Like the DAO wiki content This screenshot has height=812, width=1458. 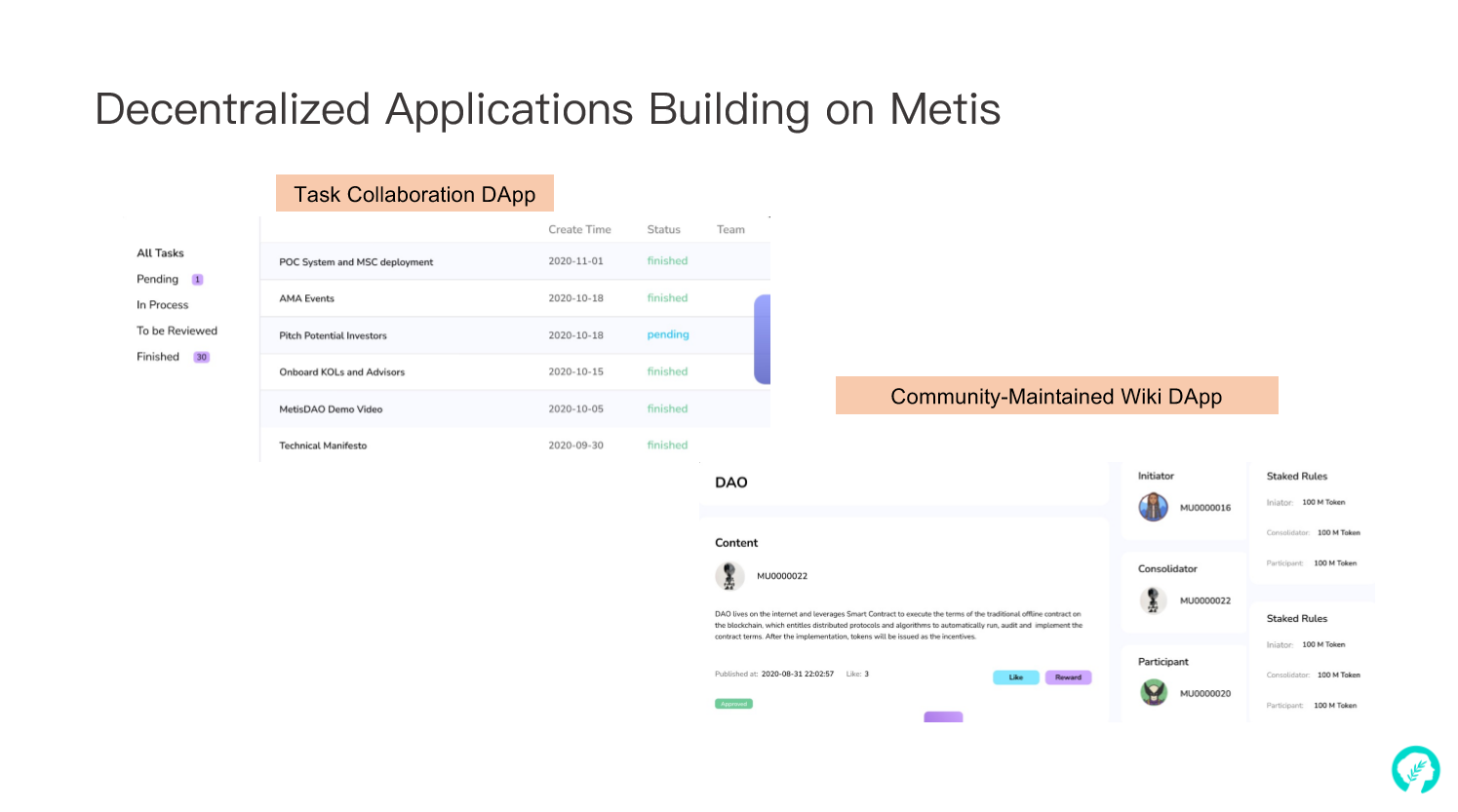pos(1016,677)
